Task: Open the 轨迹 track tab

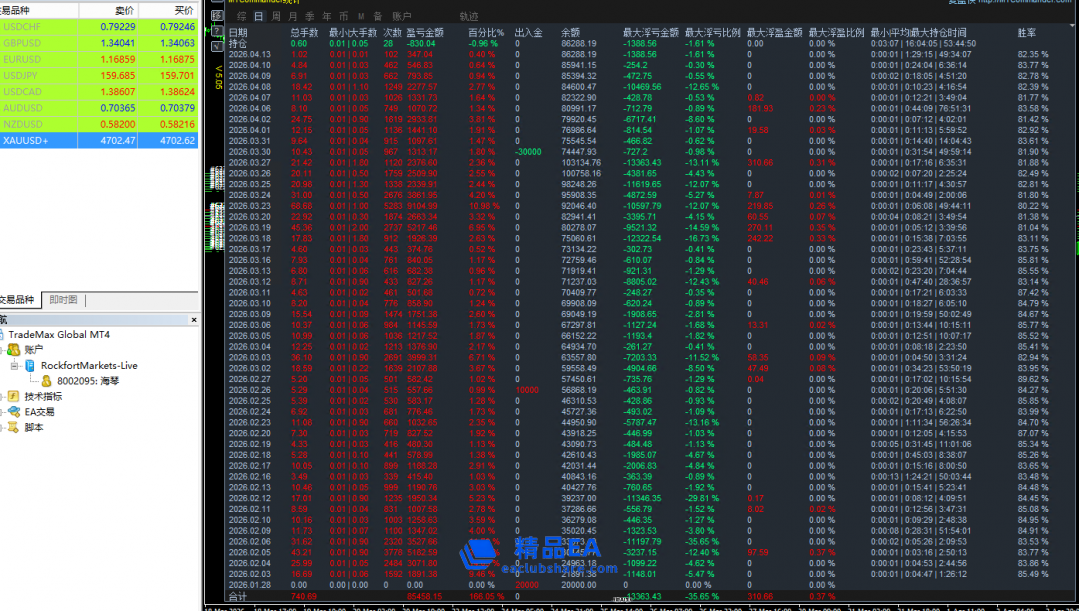Action: [468, 17]
